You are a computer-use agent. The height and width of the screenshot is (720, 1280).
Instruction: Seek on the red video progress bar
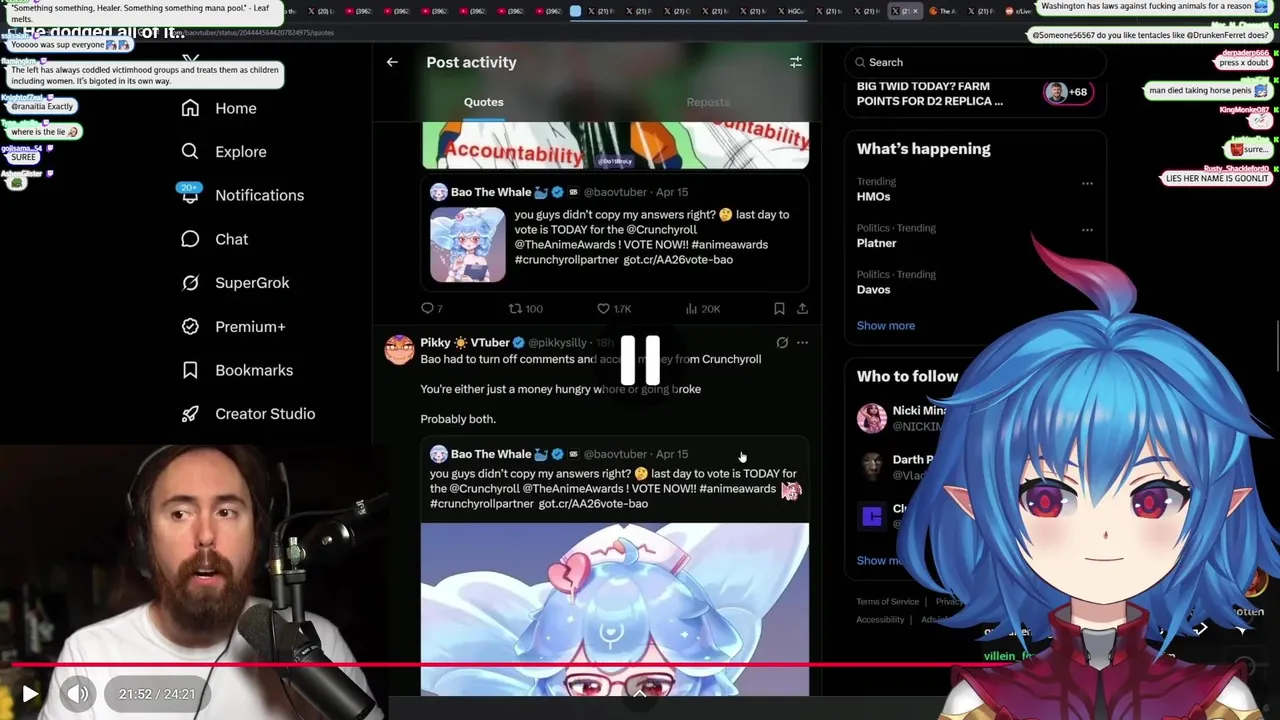(x=640, y=663)
